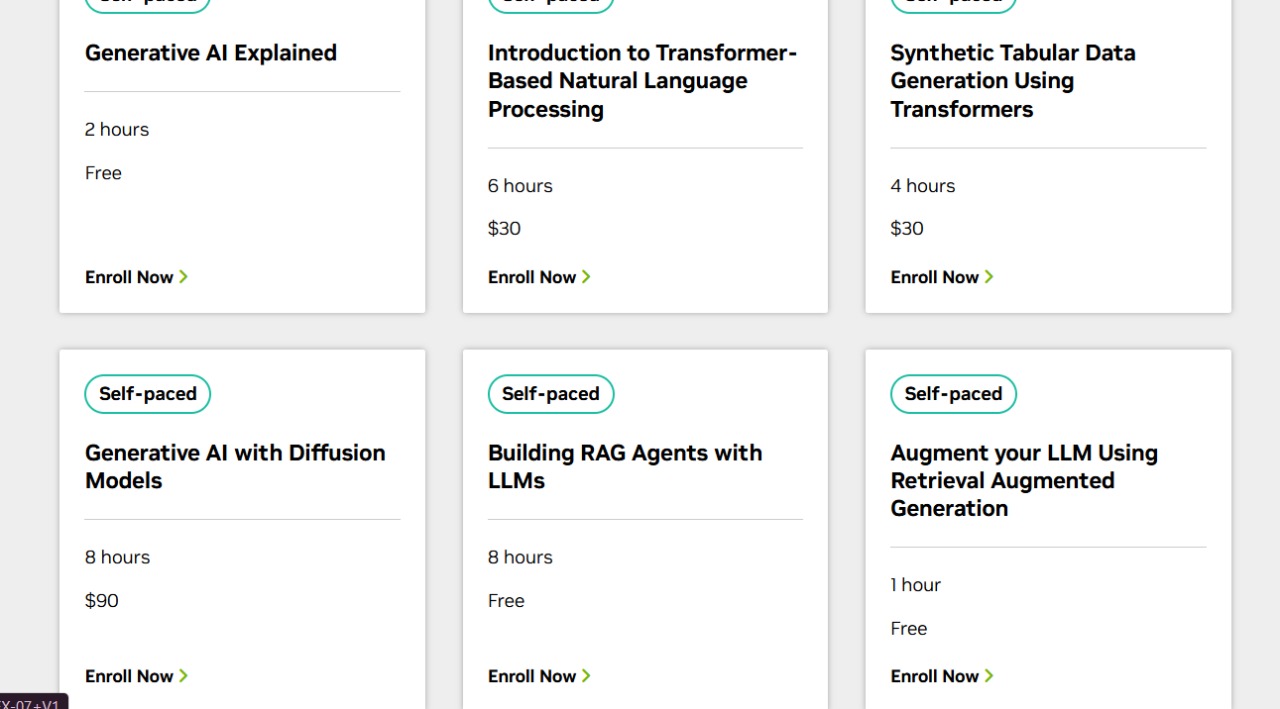Open Generative AI with Diffusion Models title
1280x709 pixels.
(x=235, y=466)
